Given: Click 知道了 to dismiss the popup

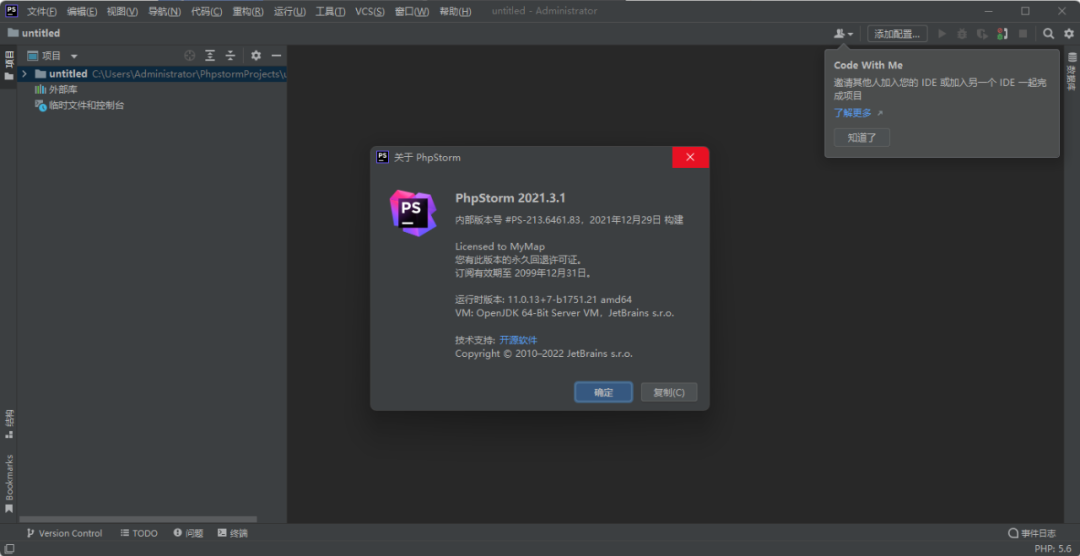Looking at the screenshot, I should coord(862,137).
